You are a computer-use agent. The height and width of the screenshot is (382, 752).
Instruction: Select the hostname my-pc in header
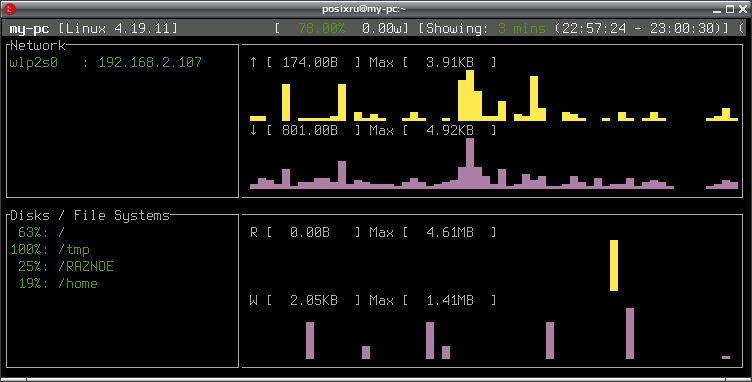tap(29, 28)
